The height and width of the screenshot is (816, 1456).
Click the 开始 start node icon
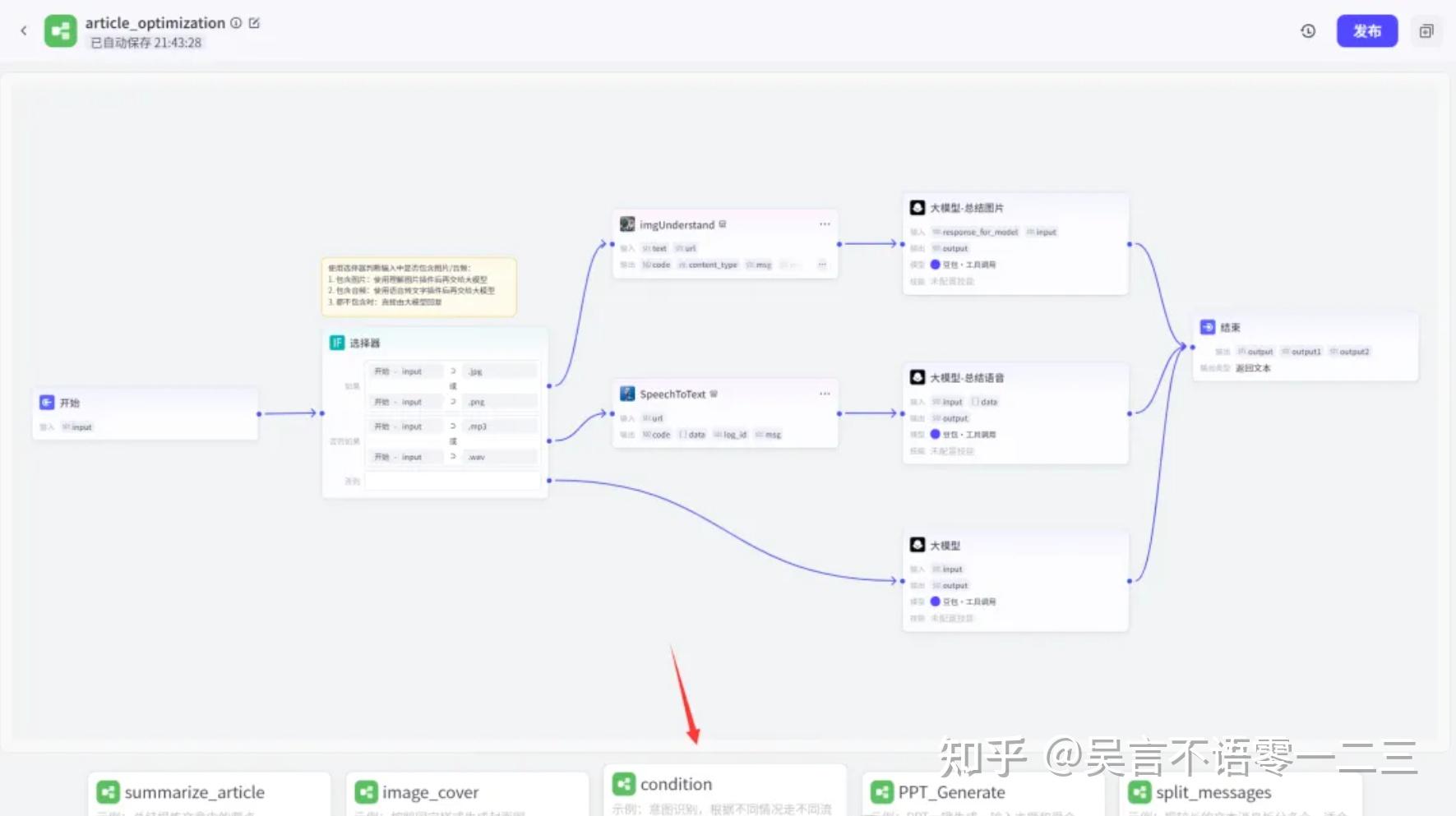(45, 402)
